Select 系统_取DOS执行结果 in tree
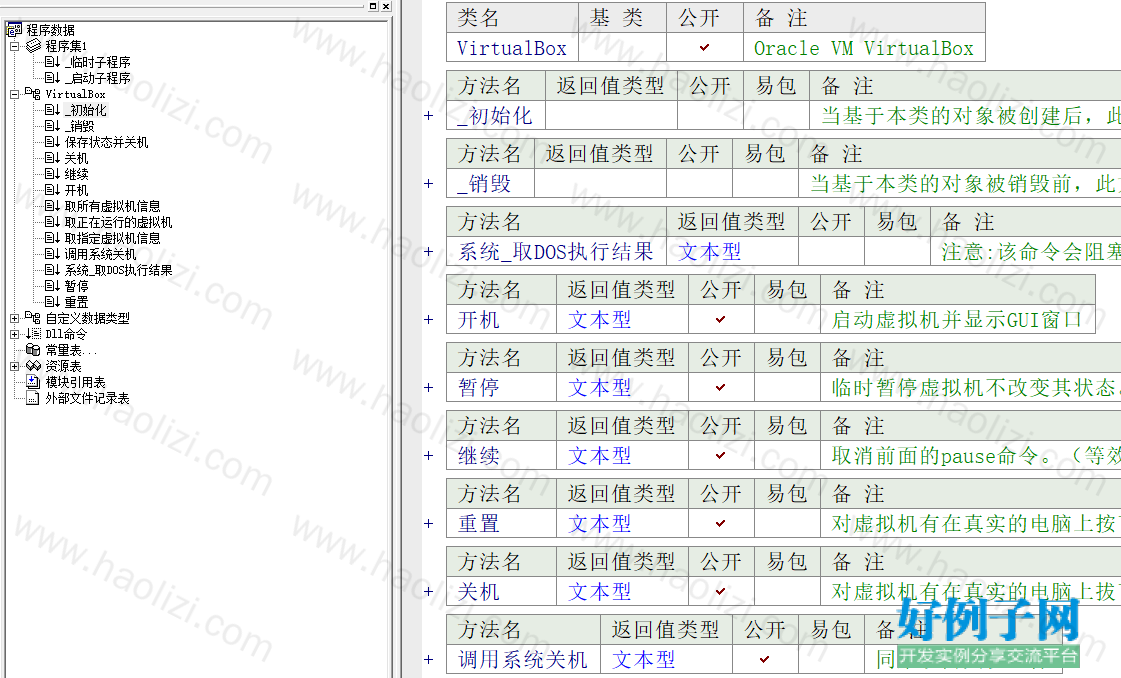Viewport: 1121px width, 678px height. [119, 270]
